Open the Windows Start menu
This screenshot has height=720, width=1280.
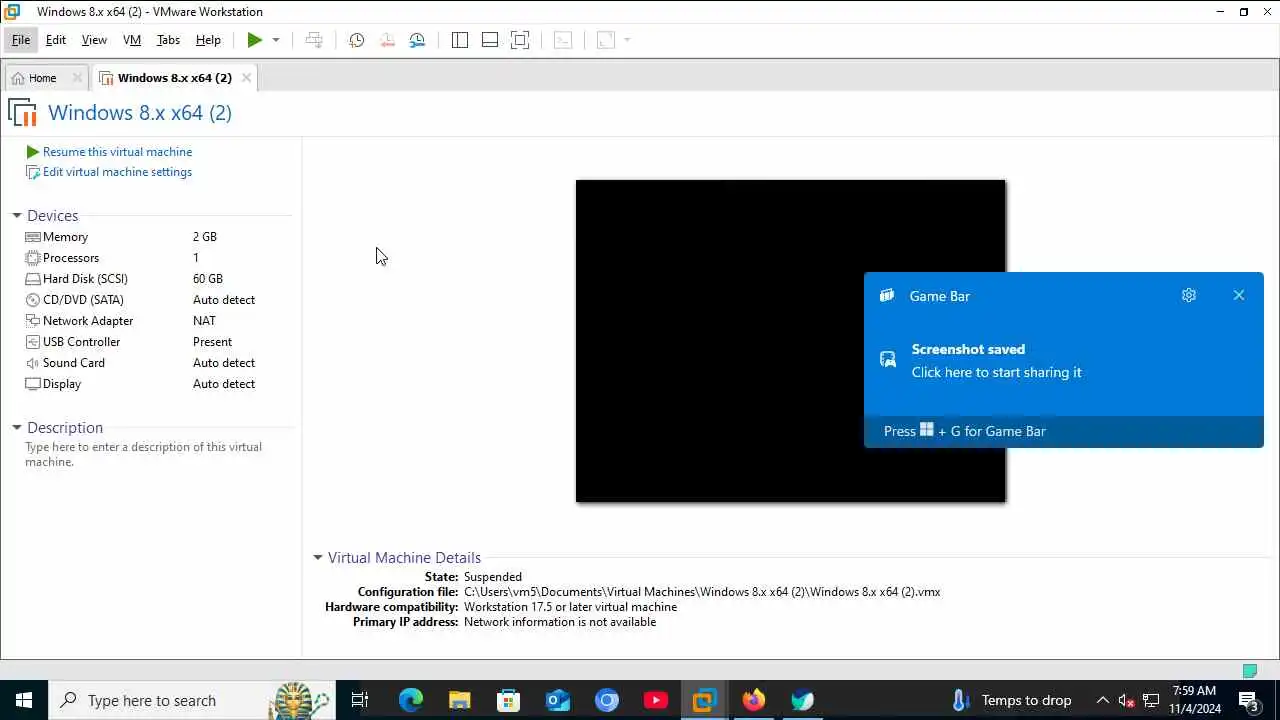click(24, 700)
